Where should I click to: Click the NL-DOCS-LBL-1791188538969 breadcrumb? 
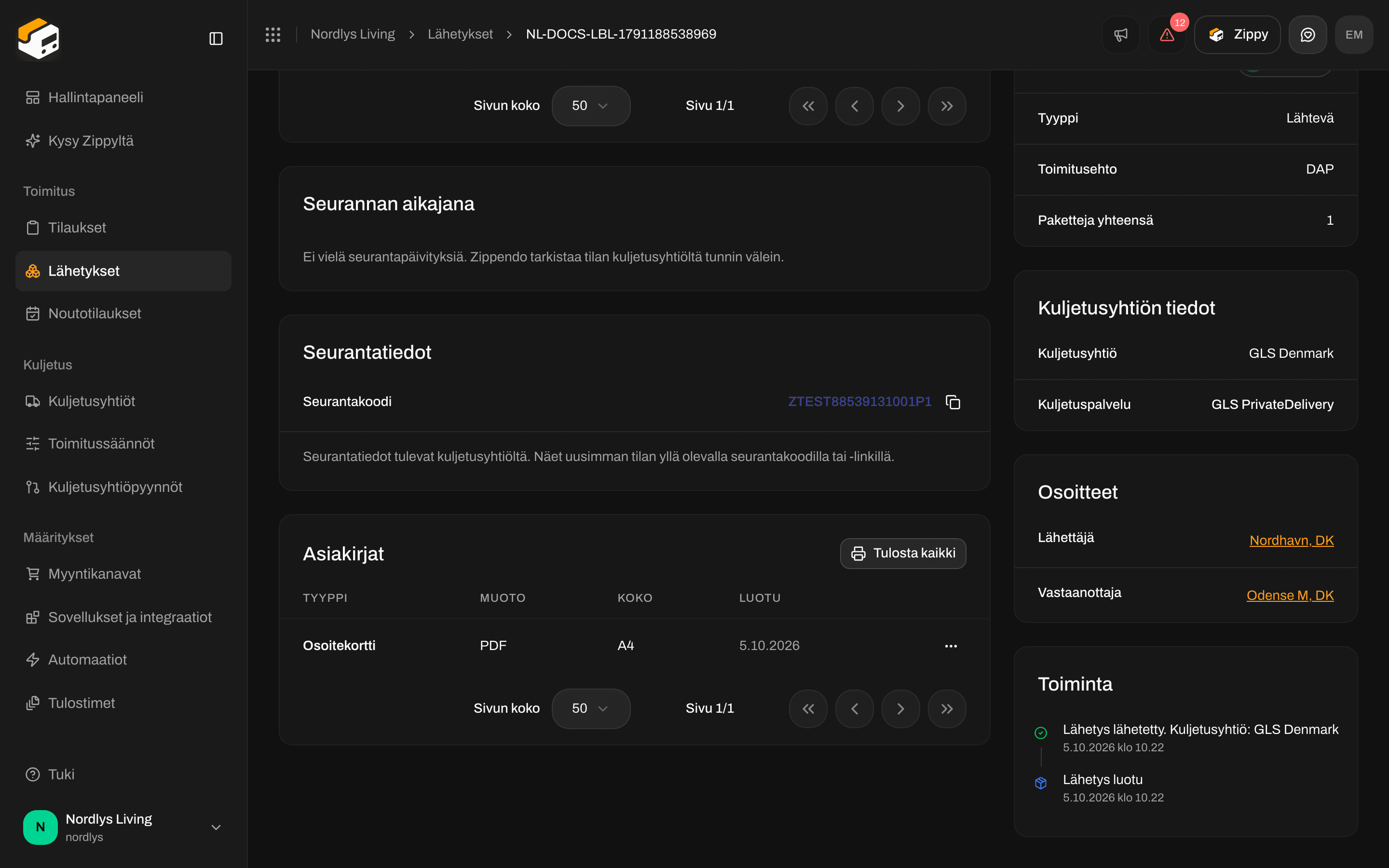tap(621, 34)
